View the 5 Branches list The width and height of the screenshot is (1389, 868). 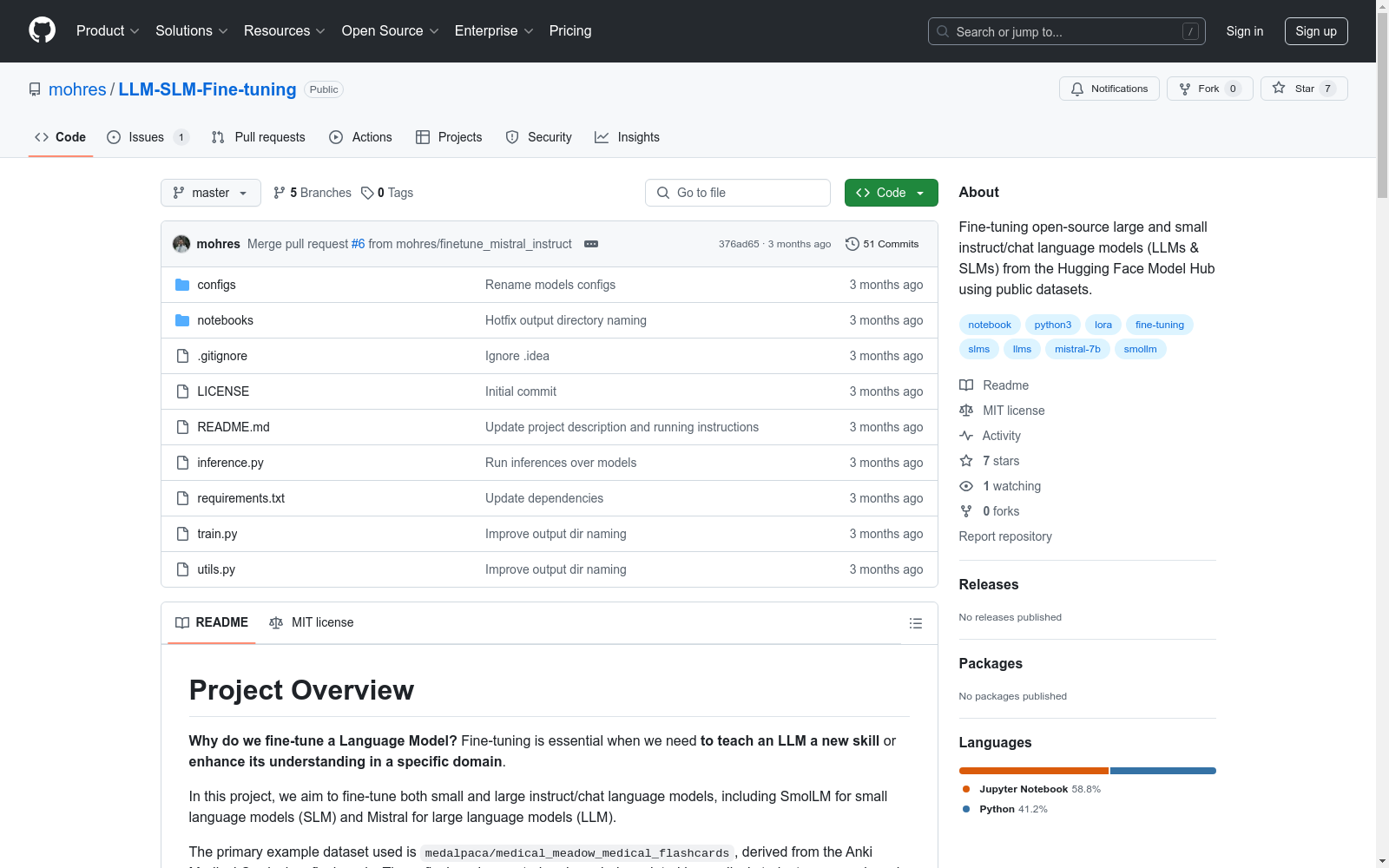[313, 193]
